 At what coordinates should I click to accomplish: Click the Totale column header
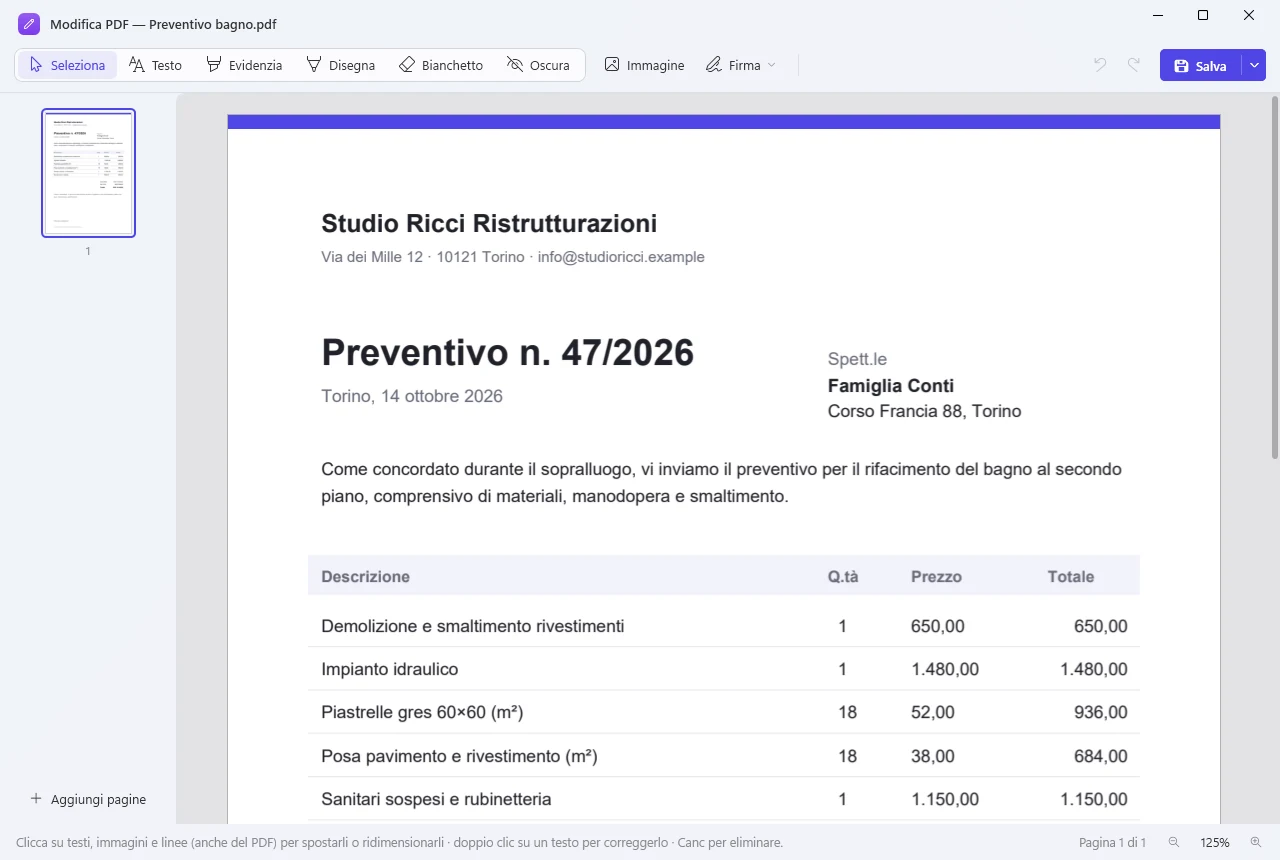[x=1070, y=576]
